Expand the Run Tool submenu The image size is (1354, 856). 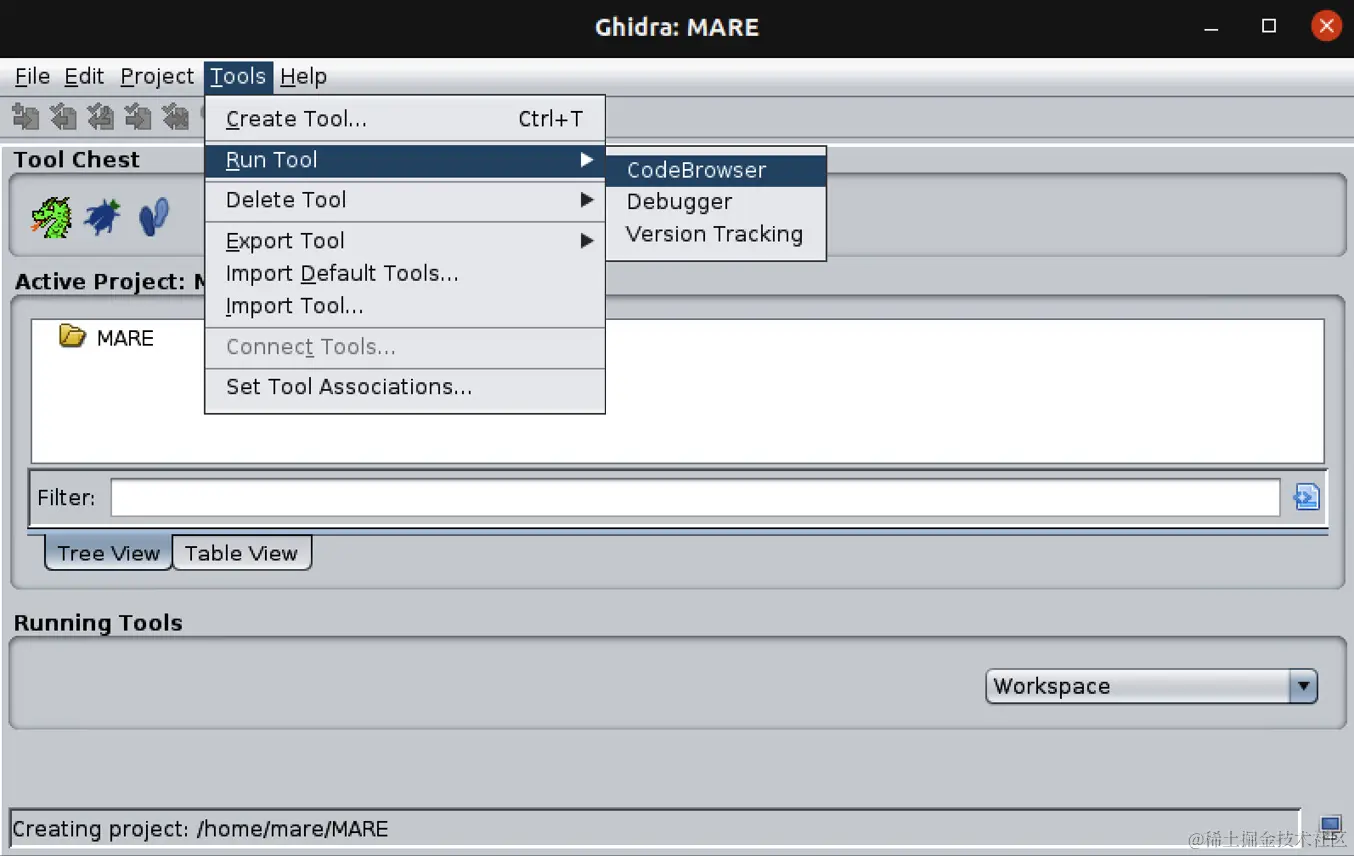click(x=405, y=160)
